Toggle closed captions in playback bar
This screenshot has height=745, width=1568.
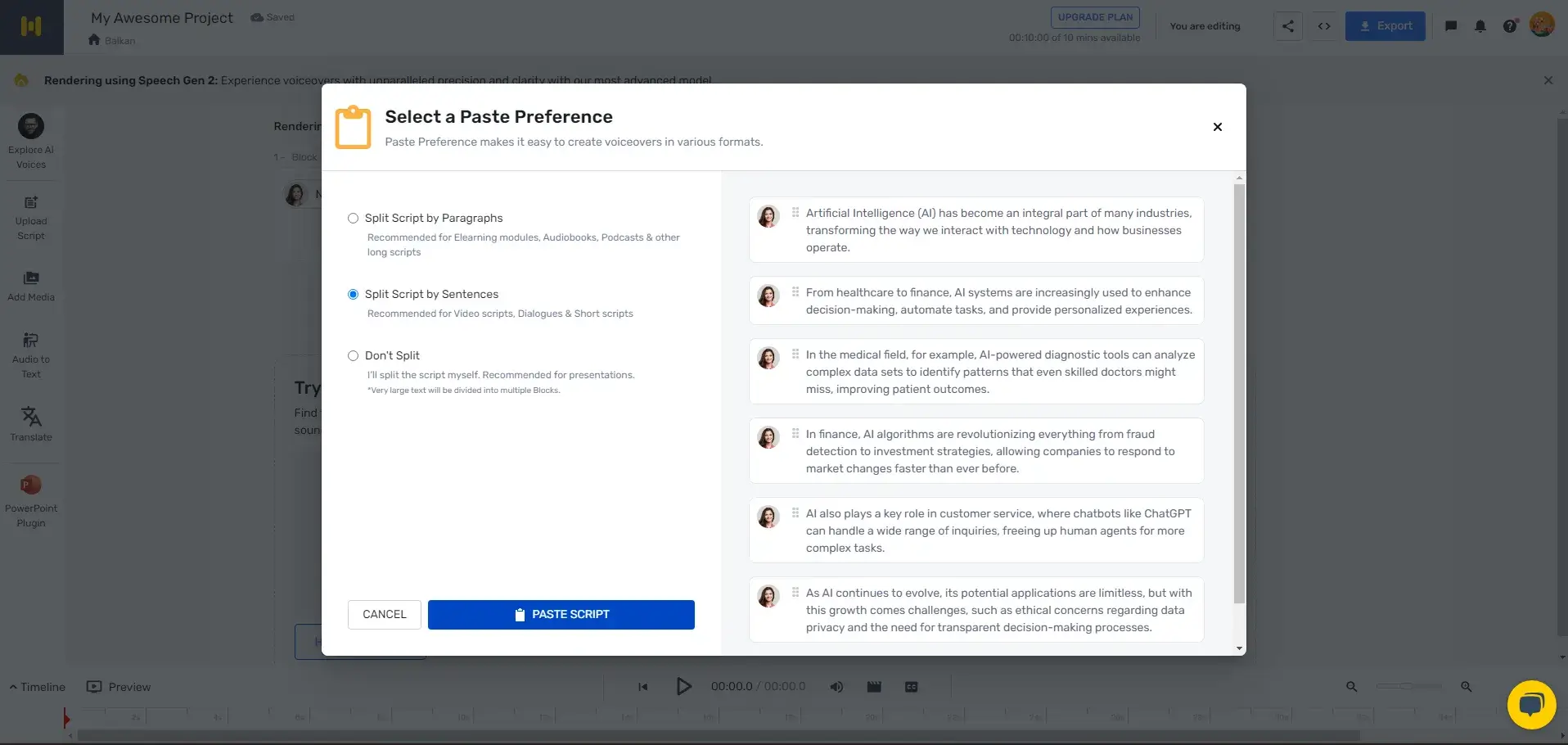[x=911, y=687]
